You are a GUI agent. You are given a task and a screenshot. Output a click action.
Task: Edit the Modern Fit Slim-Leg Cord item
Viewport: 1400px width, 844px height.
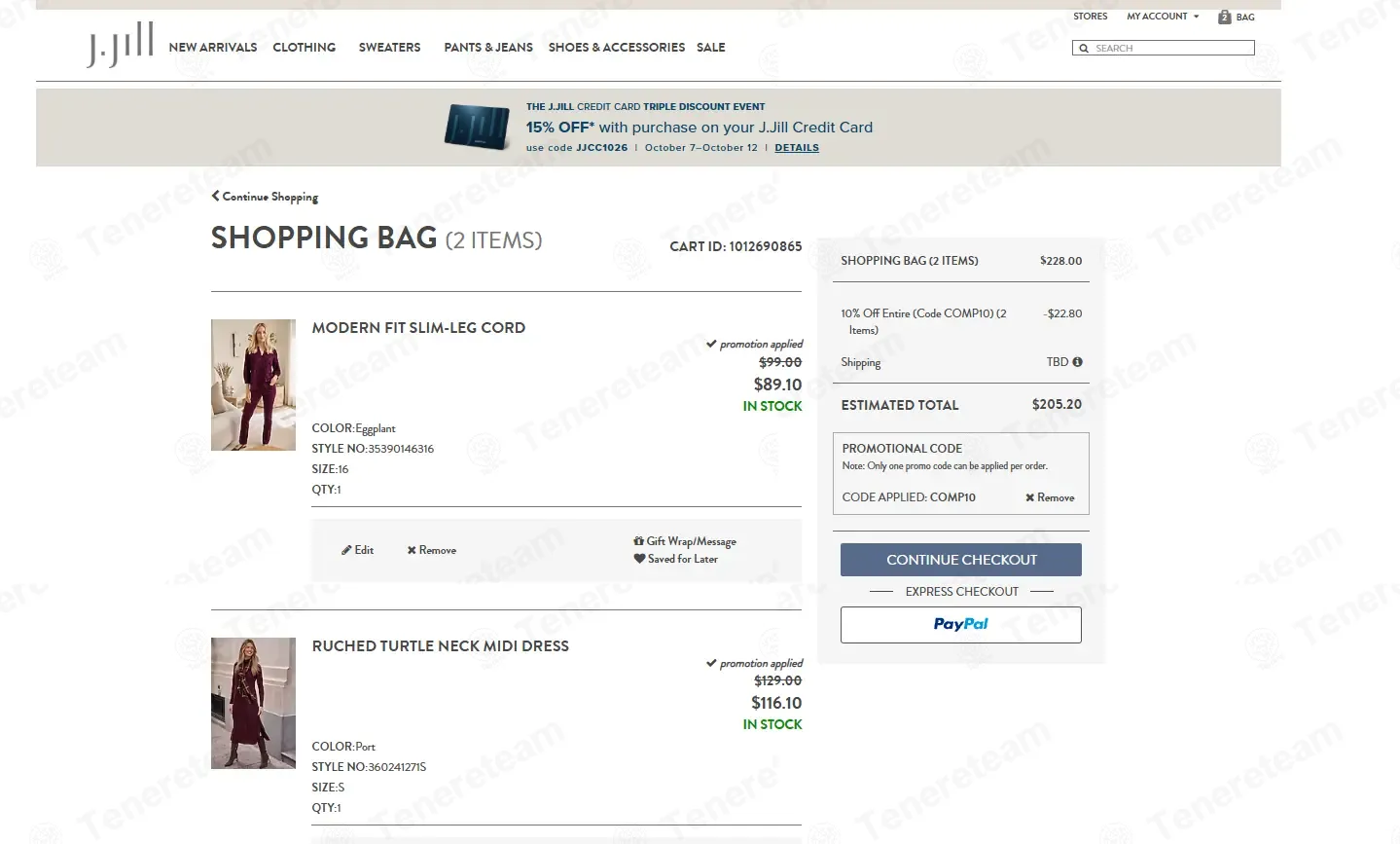pos(357,550)
